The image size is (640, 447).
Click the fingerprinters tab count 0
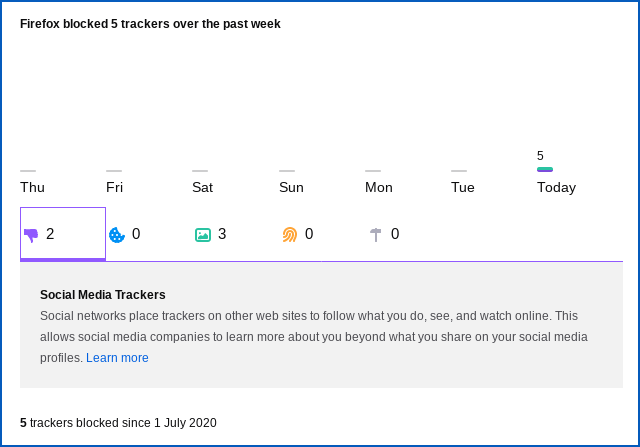[309, 234]
